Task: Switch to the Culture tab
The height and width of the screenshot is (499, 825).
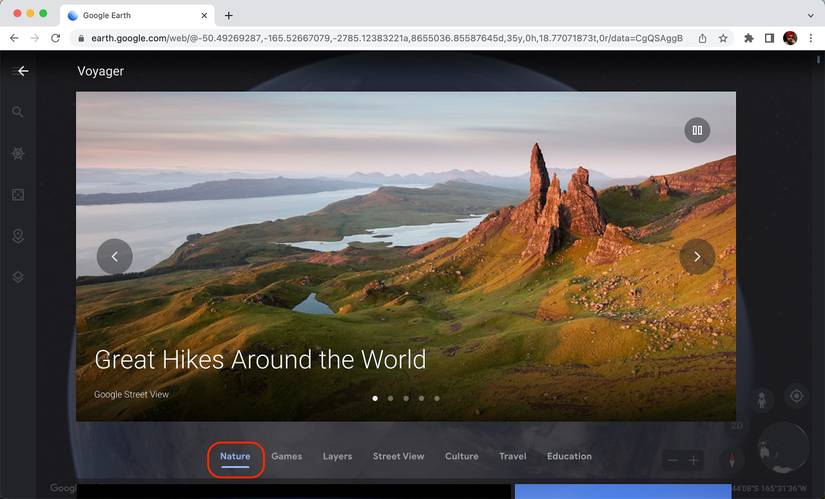Action: coord(461,456)
